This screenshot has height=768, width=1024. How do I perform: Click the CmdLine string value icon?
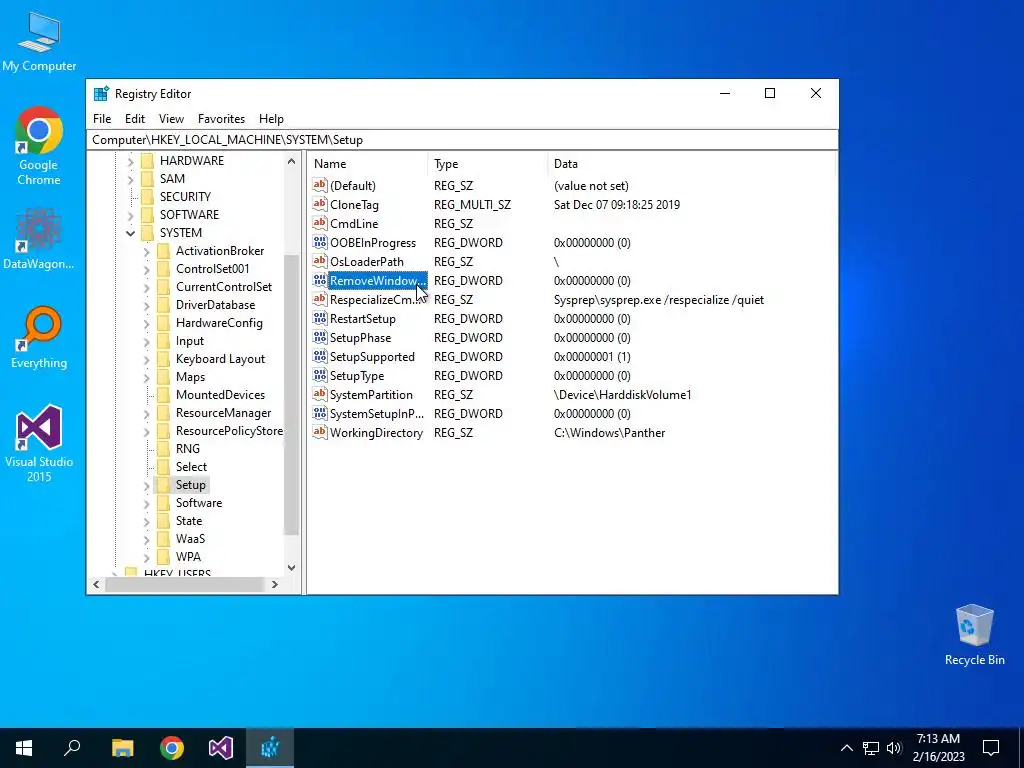click(319, 223)
